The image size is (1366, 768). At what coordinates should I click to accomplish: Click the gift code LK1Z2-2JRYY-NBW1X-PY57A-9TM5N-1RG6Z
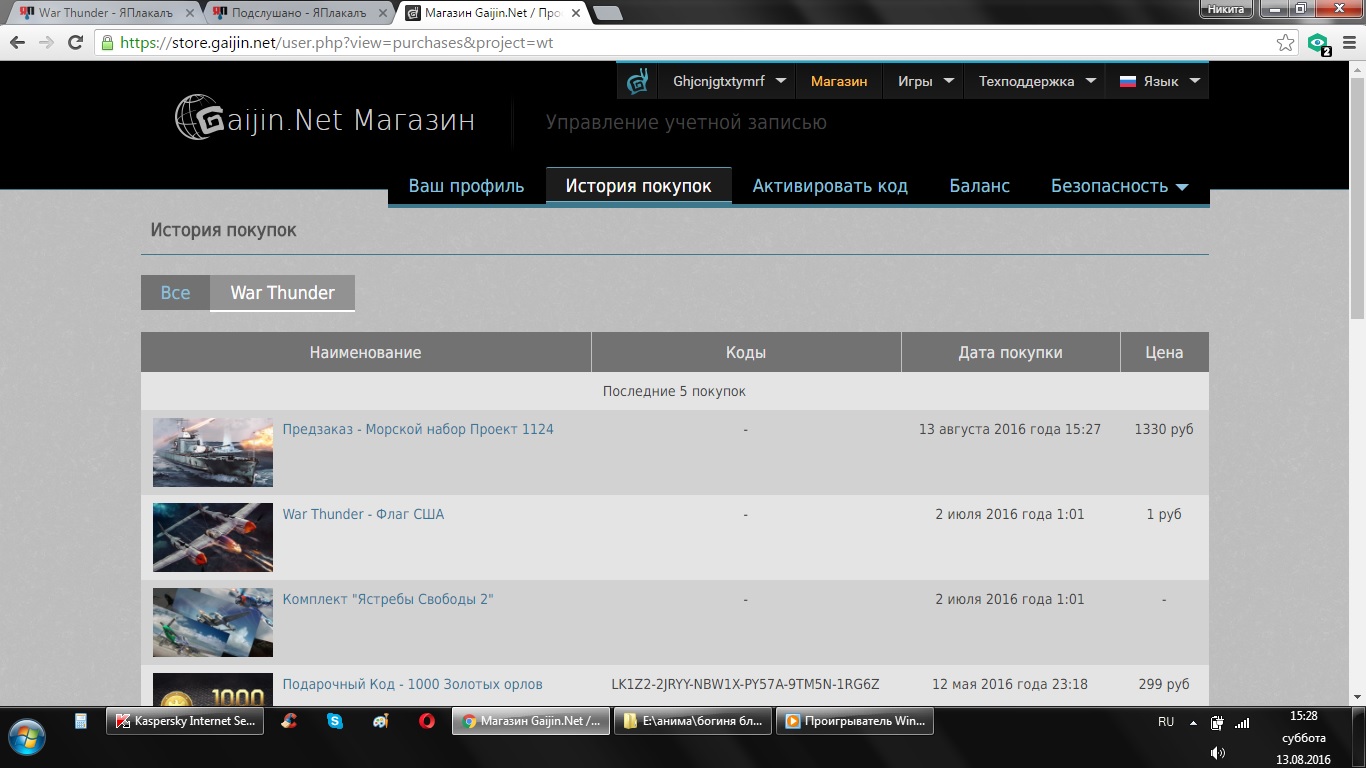point(745,684)
